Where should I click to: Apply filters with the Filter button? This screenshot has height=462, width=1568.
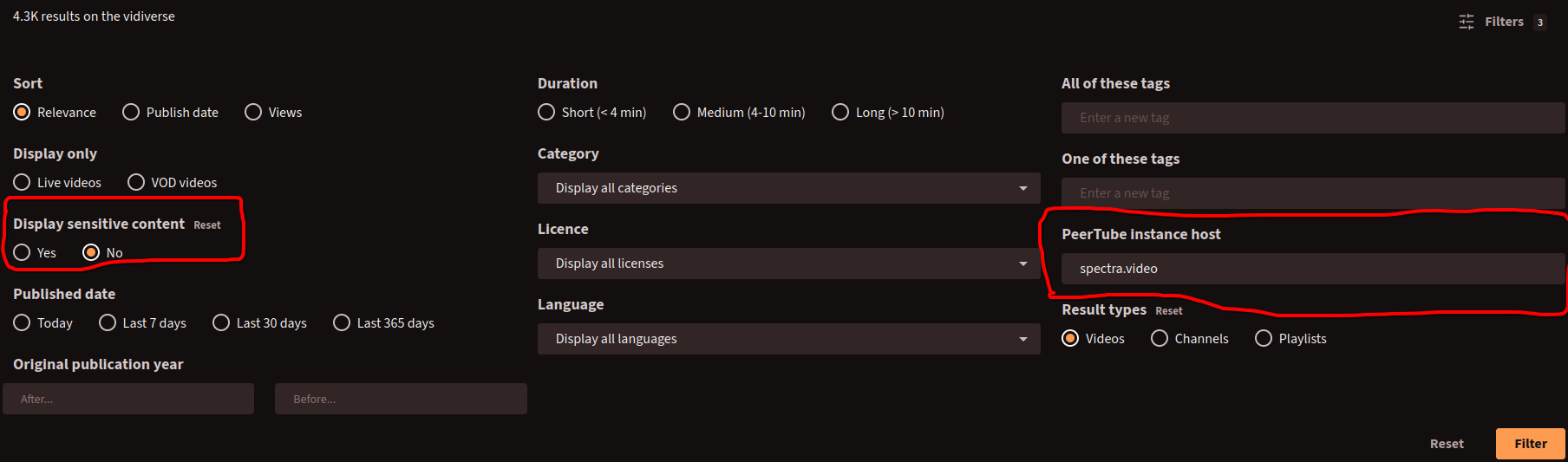[1531, 444]
